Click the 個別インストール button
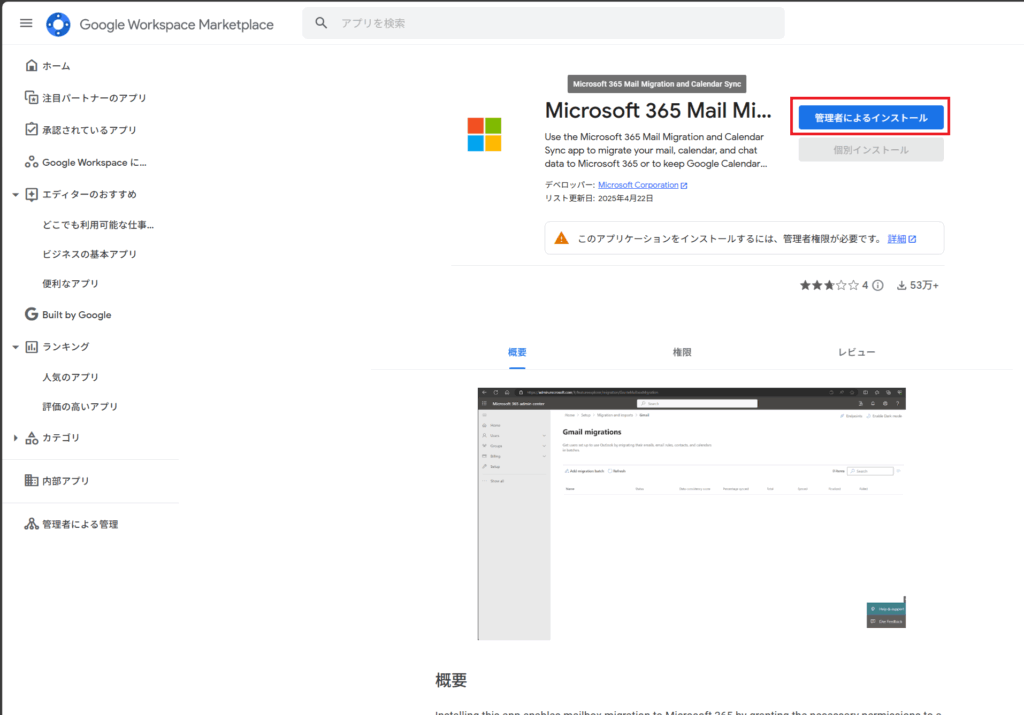Screen dimensions: 1024x715 coord(871,150)
